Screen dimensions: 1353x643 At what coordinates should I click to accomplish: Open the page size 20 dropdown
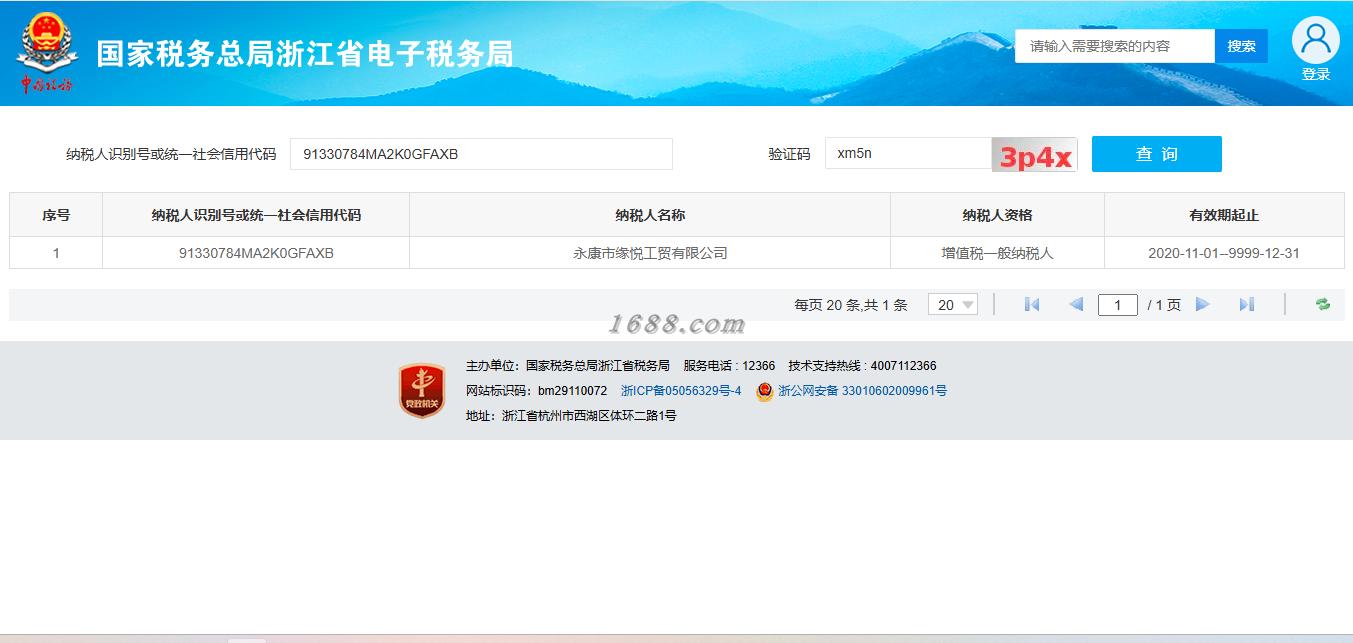click(x=952, y=305)
